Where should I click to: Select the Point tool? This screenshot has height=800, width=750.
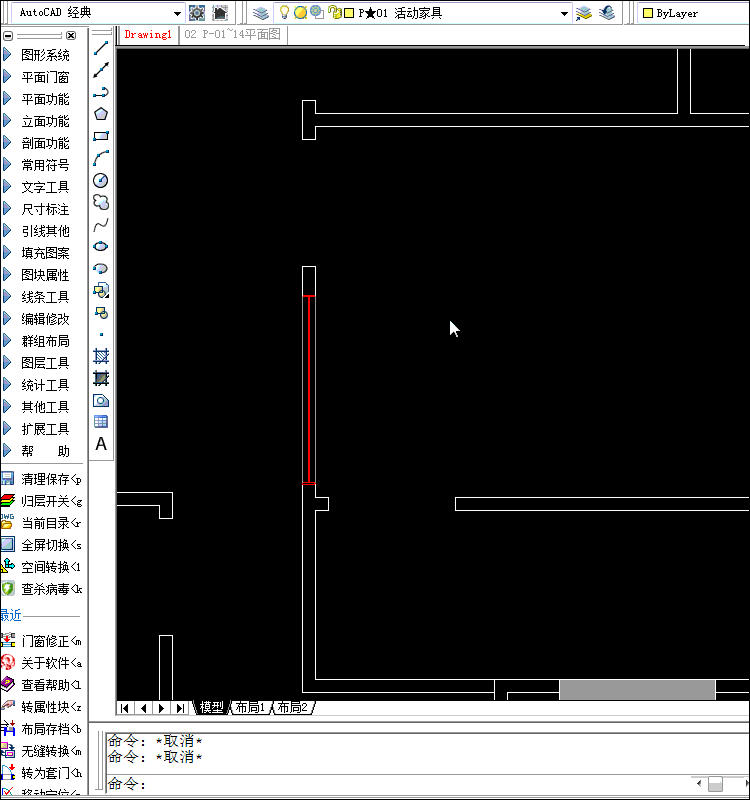[101, 334]
